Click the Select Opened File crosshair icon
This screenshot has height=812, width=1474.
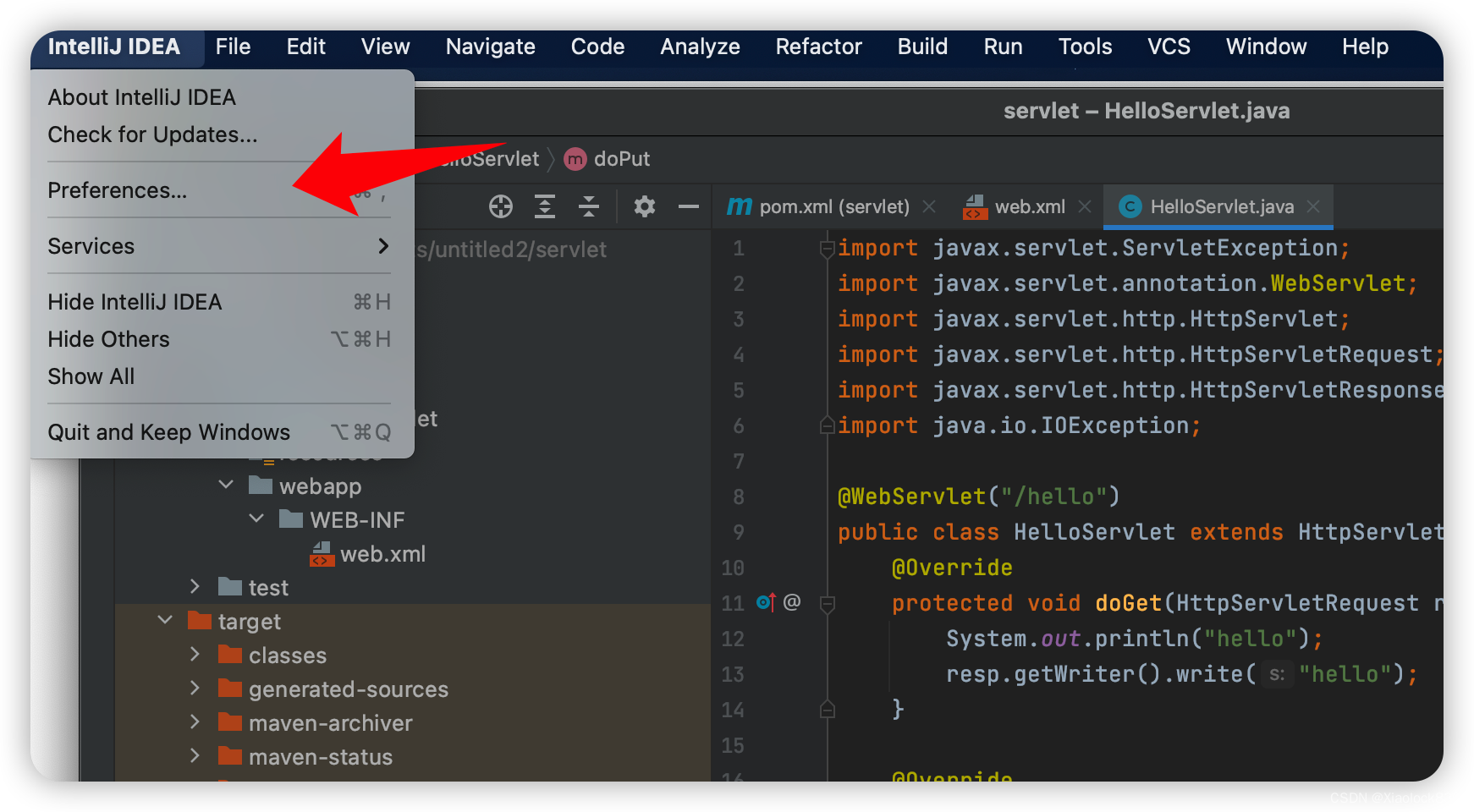[501, 206]
